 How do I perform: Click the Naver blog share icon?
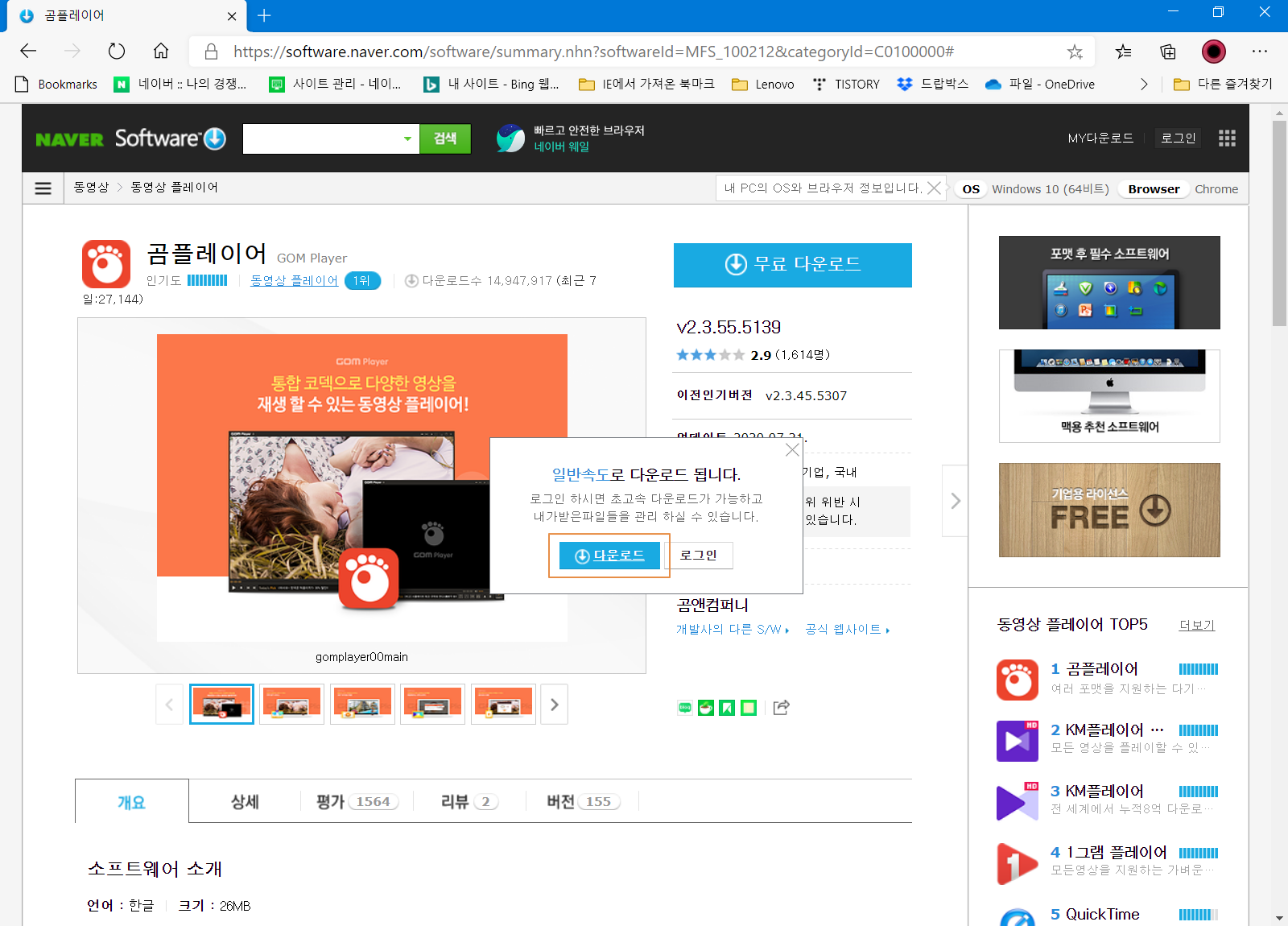(685, 708)
